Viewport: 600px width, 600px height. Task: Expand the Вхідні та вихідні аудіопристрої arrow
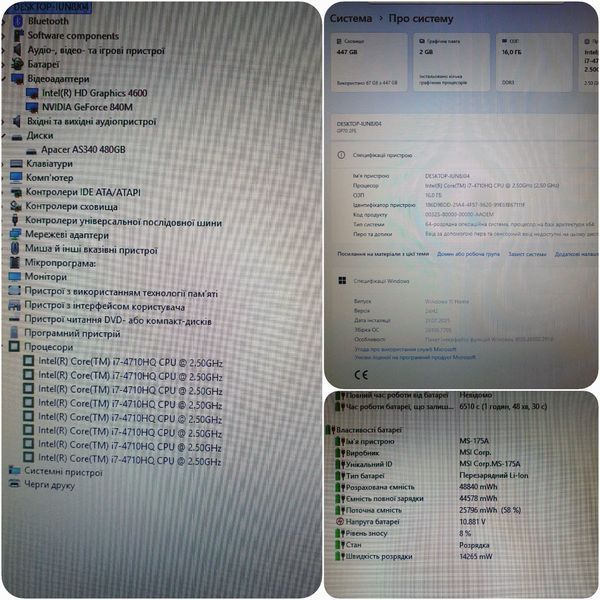coord(3,122)
